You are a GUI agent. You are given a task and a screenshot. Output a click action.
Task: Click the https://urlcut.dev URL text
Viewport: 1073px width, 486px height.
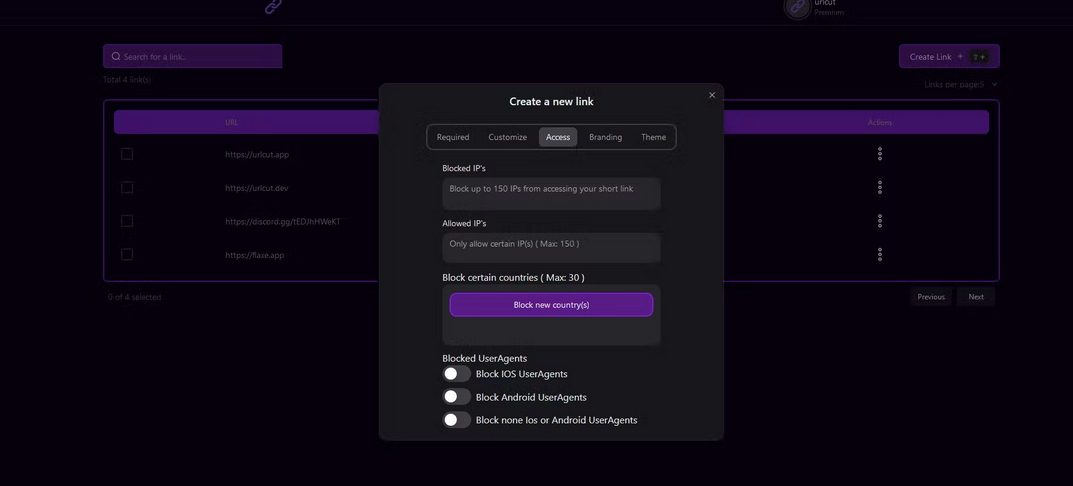pos(257,188)
